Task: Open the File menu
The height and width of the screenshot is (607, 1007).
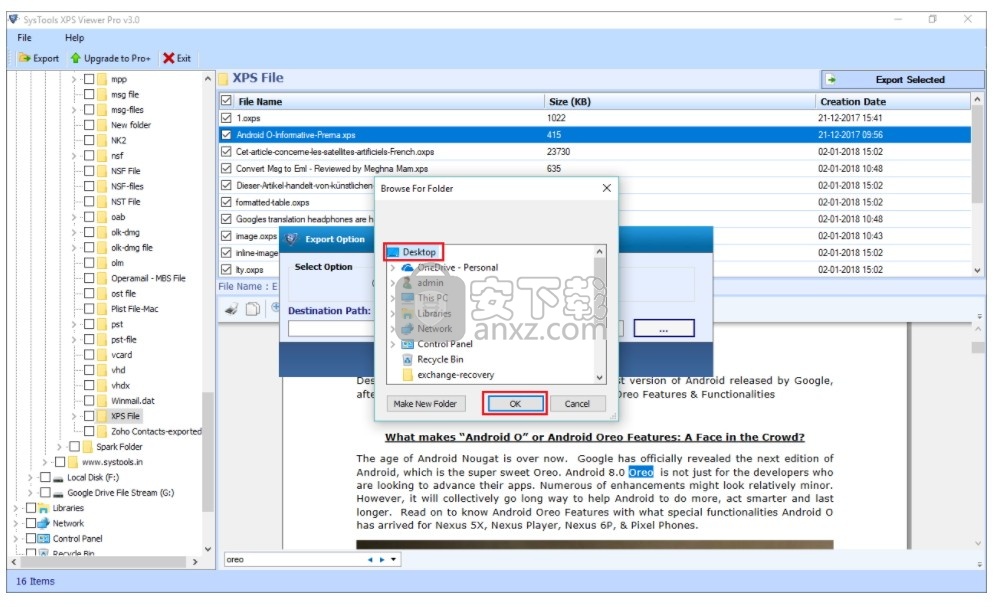Action: (24, 38)
